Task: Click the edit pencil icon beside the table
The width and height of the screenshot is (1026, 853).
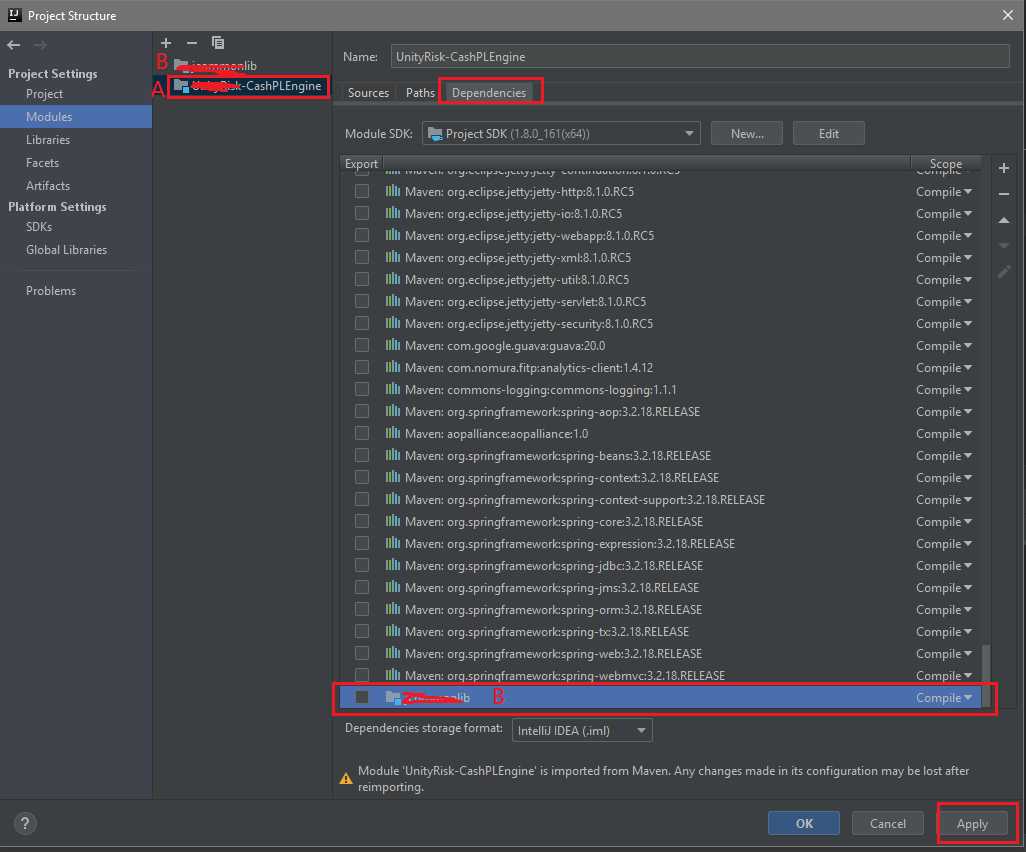Action: 1004,271
